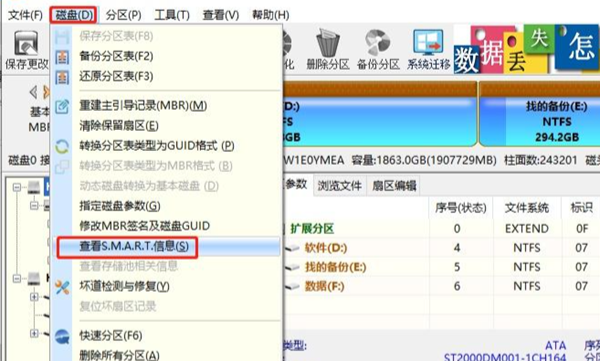The height and width of the screenshot is (361, 600).
Task: Click the 文件系统 column header
Action: (x=527, y=208)
